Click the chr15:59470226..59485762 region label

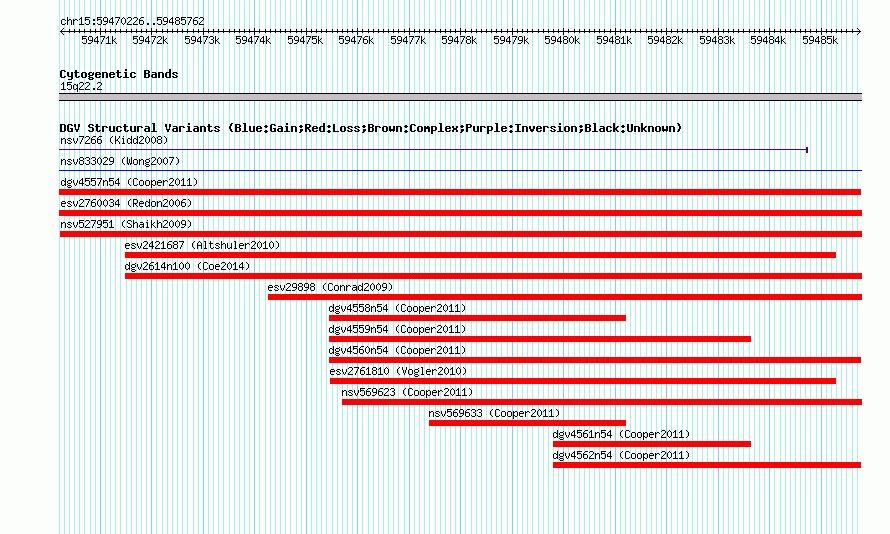point(132,21)
